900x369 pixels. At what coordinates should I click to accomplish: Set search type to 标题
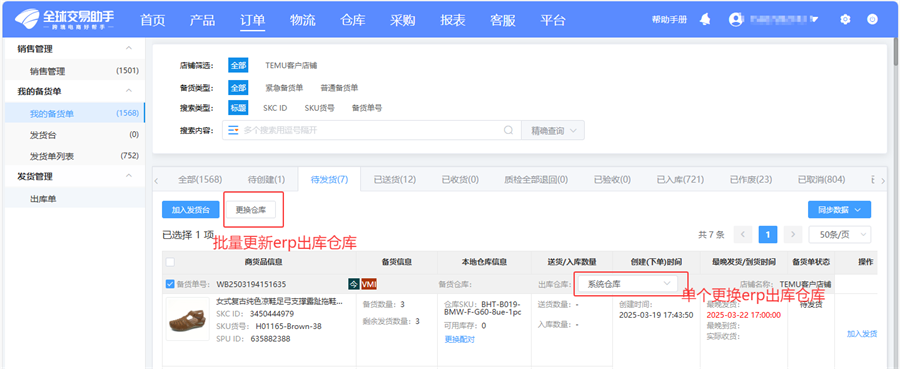click(238, 107)
